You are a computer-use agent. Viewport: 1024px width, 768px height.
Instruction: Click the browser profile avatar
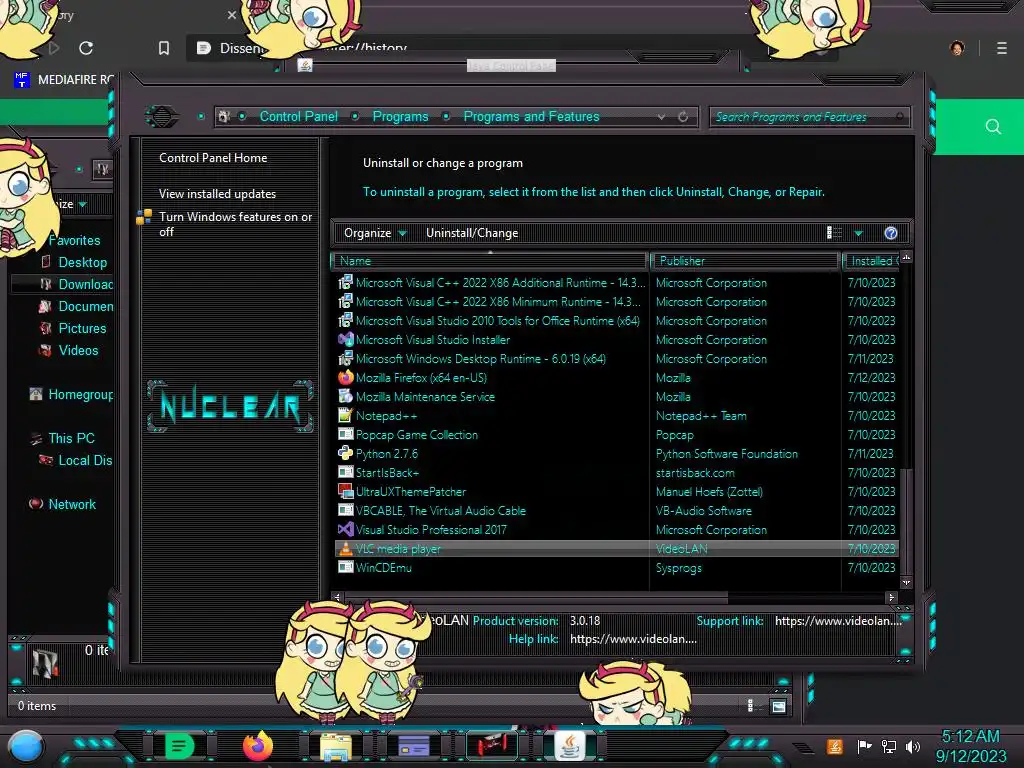pyautogui.click(x=957, y=48)
